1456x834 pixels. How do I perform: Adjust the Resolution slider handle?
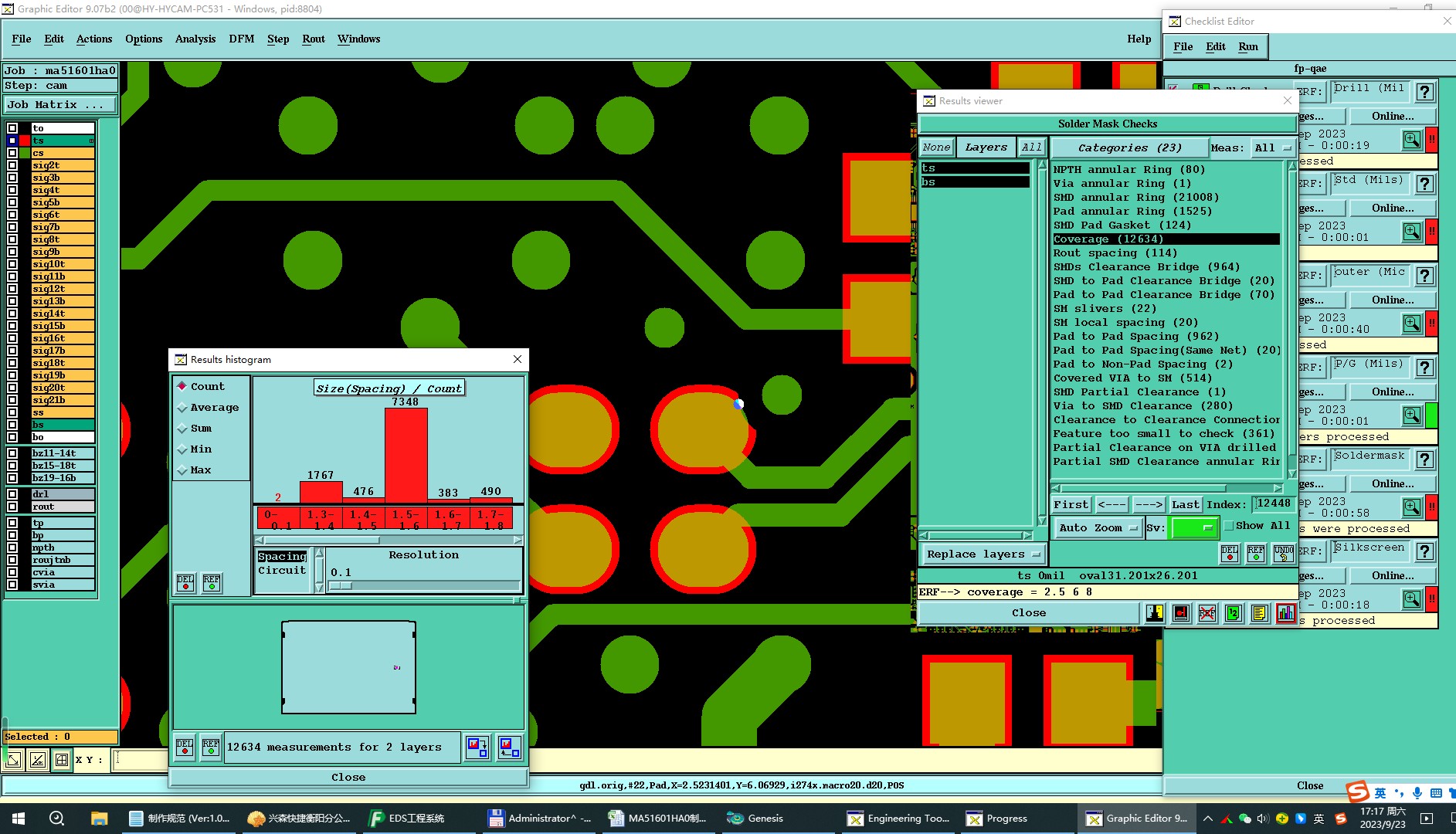(341, 586)
